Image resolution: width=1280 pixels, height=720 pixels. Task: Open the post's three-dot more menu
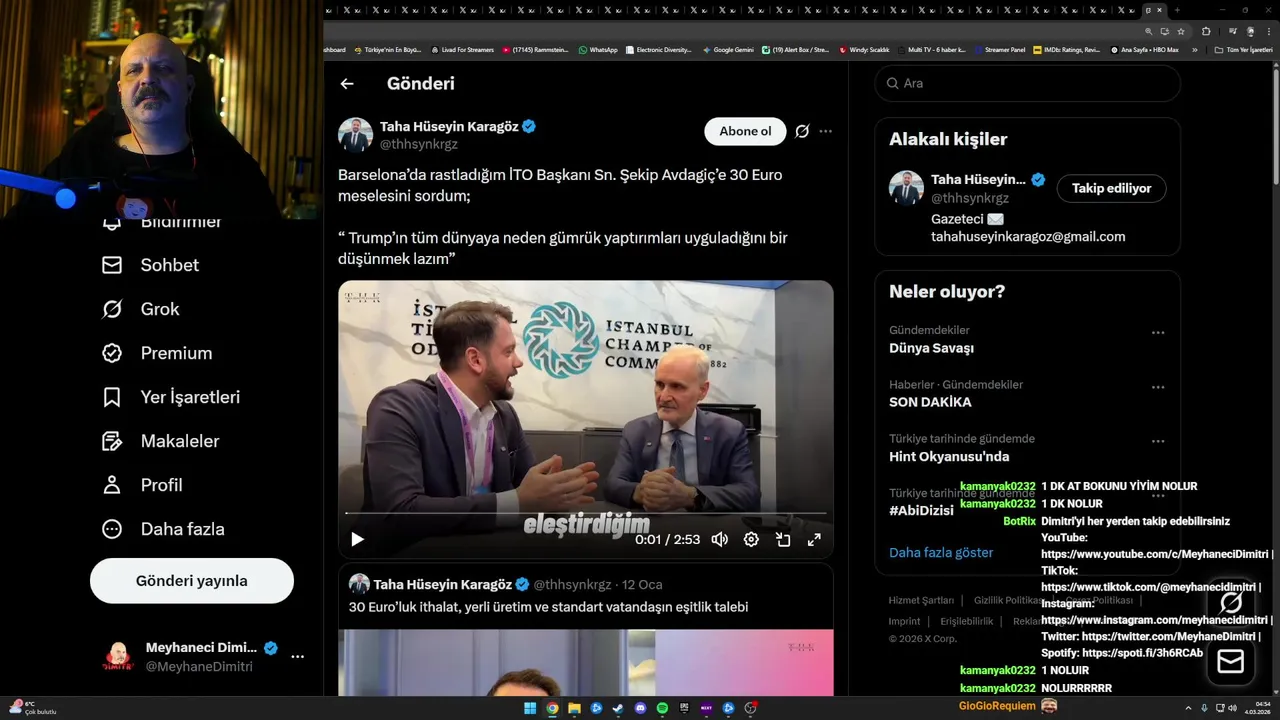coord(825,131)
